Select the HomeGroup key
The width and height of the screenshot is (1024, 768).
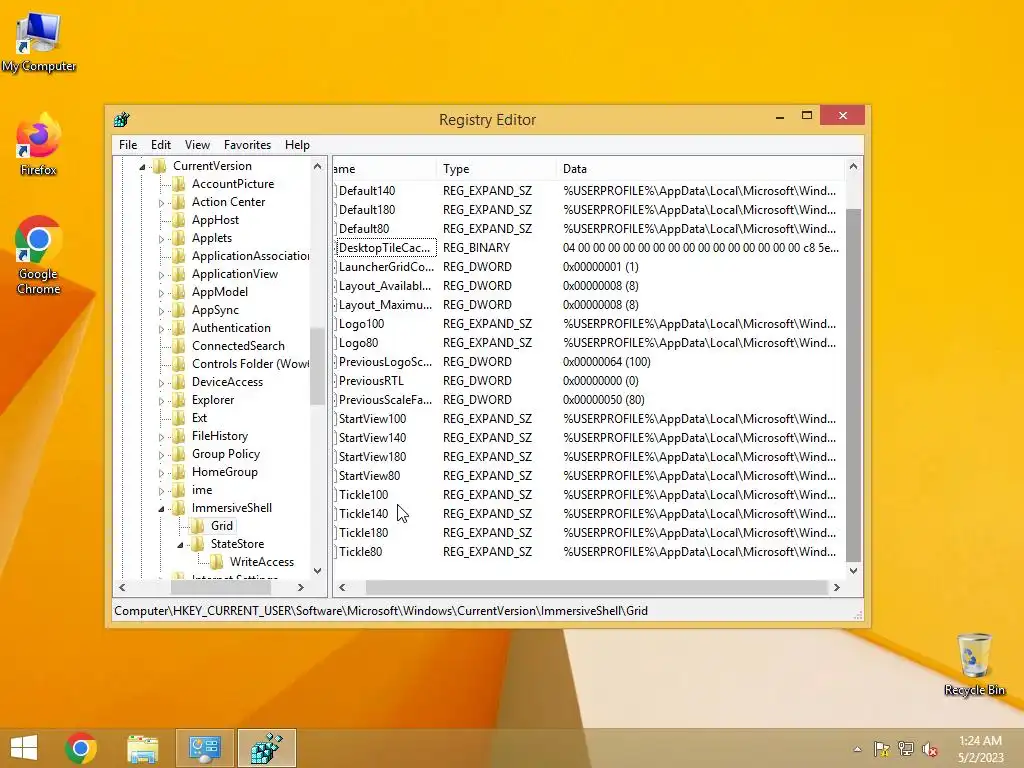click(x=225, y=472)
